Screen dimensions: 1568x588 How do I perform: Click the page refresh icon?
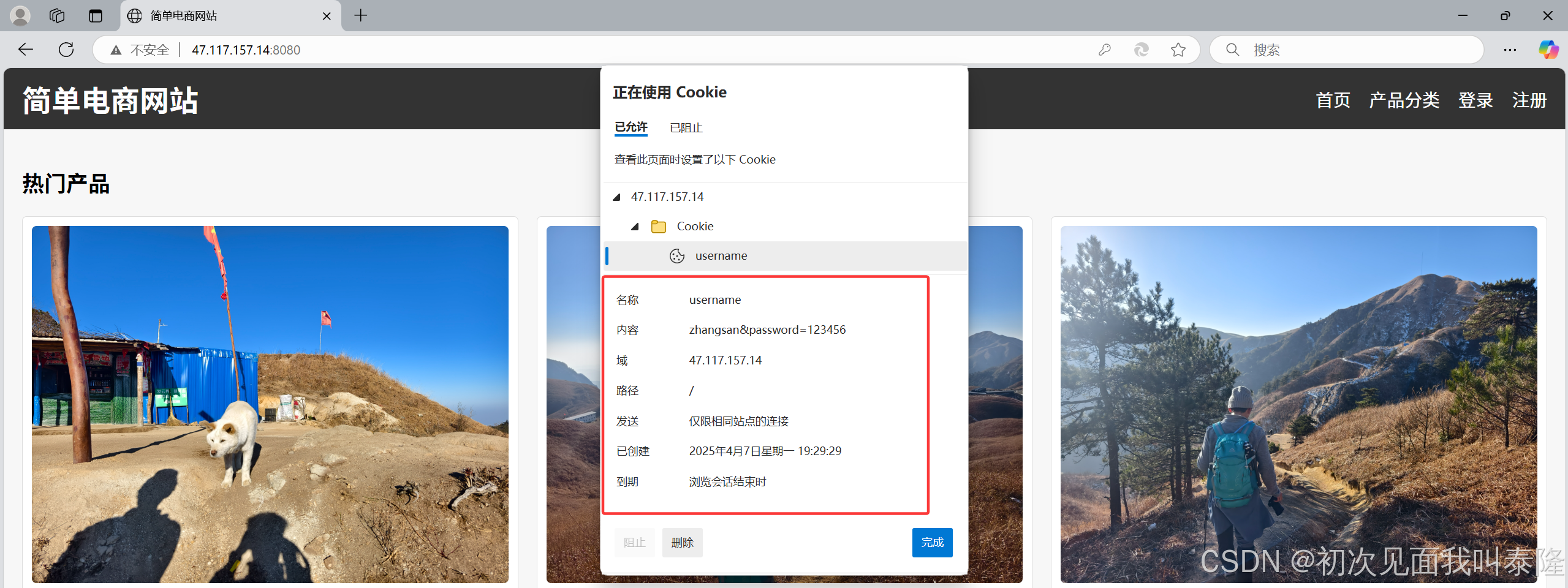66,50
